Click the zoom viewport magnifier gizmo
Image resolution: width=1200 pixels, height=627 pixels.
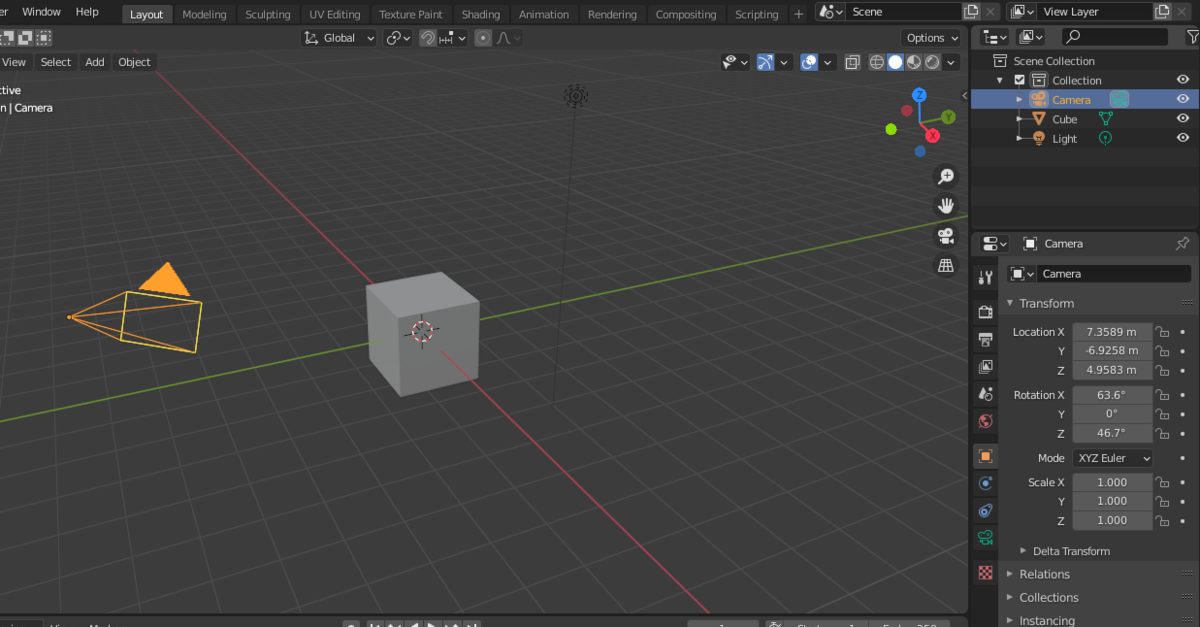point(945,177)
